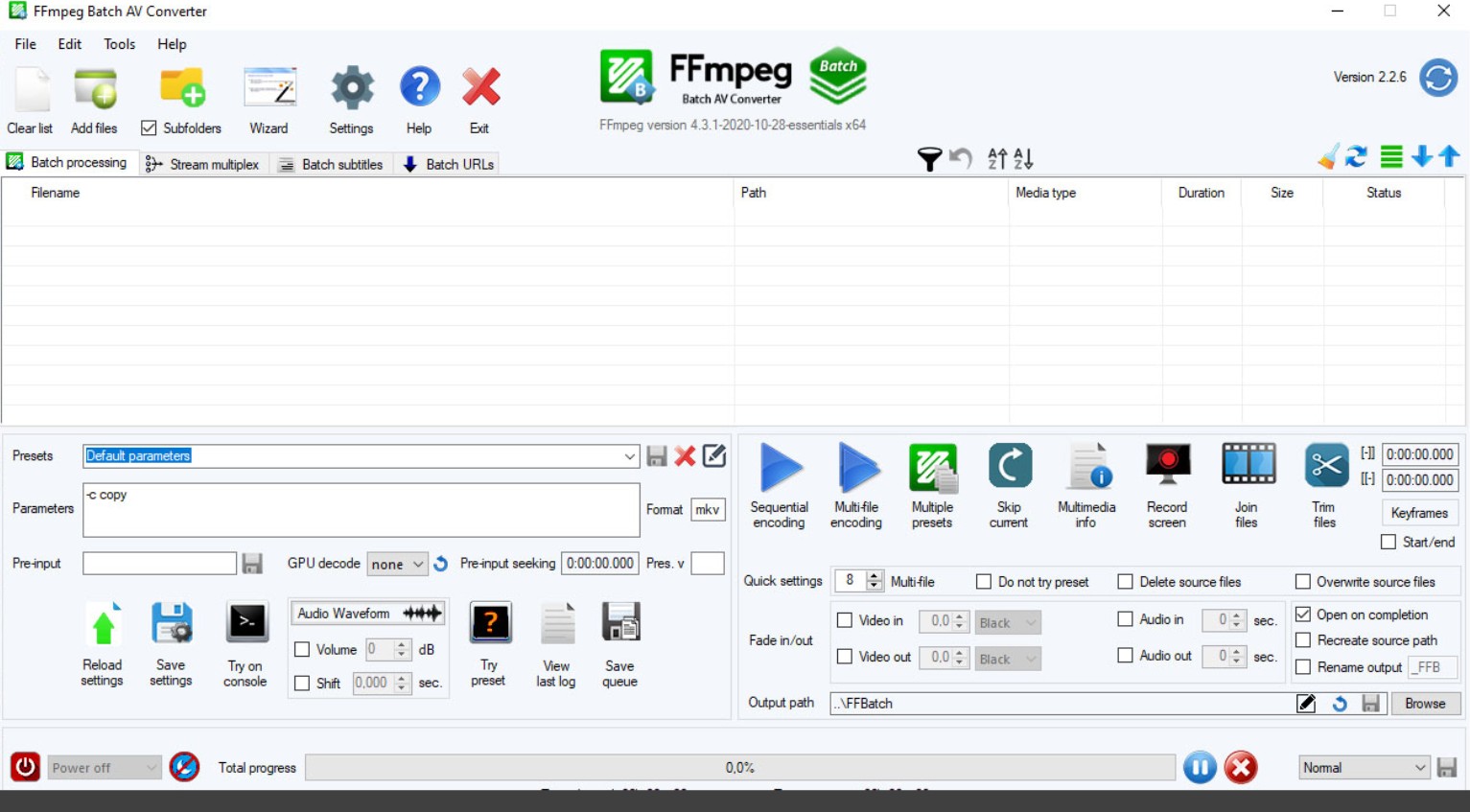Open Video out color Black dropdown
The width and height of the screenshot is (1470, 812).
[1008, 660]
